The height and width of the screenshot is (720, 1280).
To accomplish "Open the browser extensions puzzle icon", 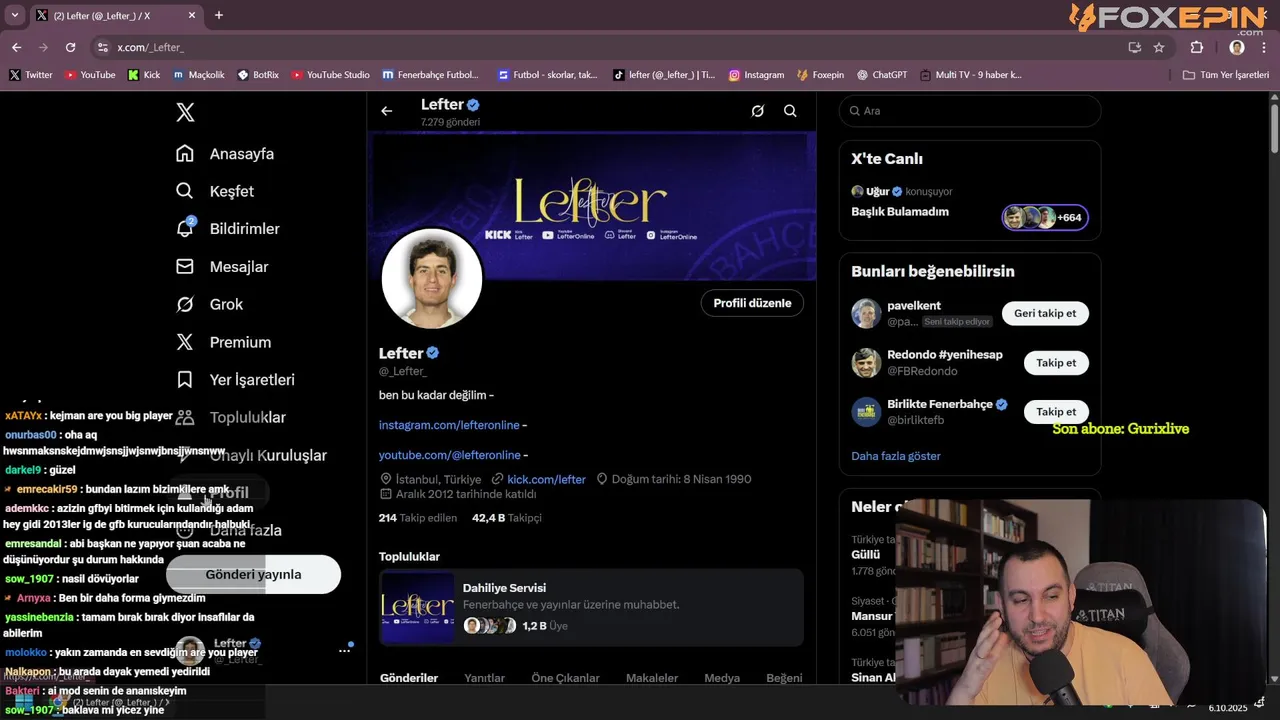I will (x=1197, y=47).
